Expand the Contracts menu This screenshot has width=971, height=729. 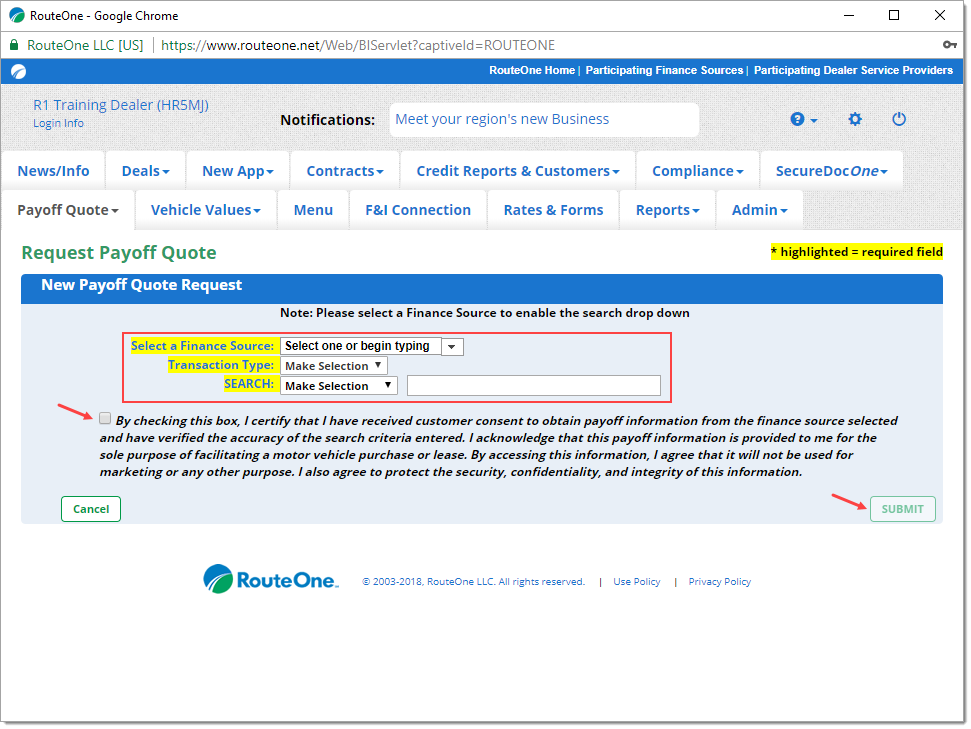(x=345, y=171)
